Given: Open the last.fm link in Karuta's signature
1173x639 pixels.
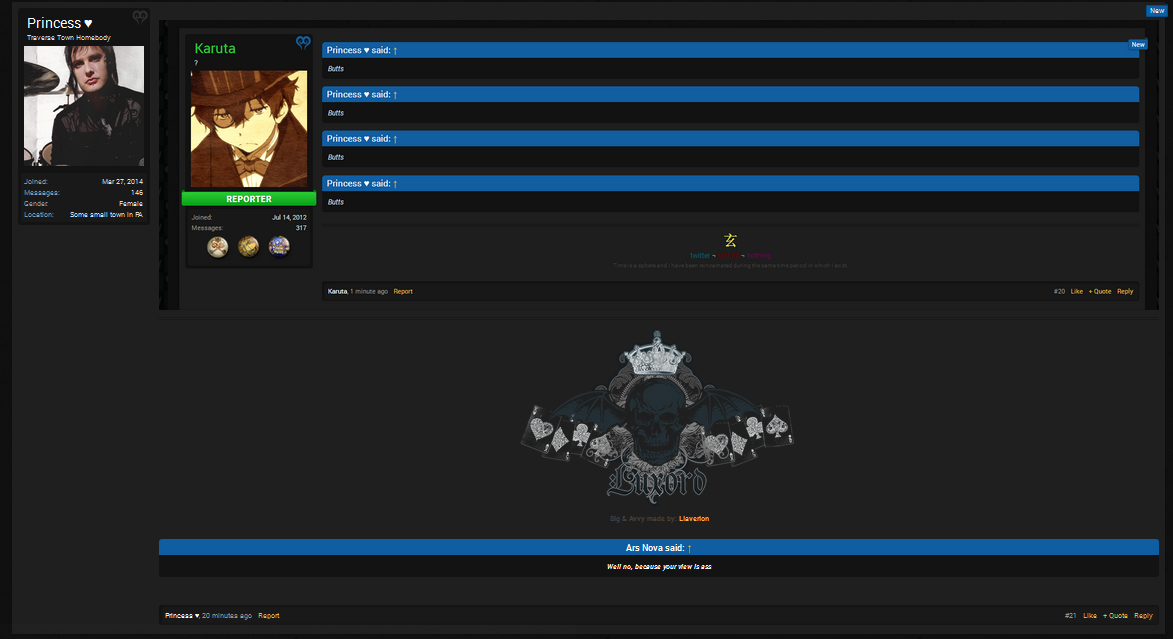Looking at the screenshot, I should point(729,256).
